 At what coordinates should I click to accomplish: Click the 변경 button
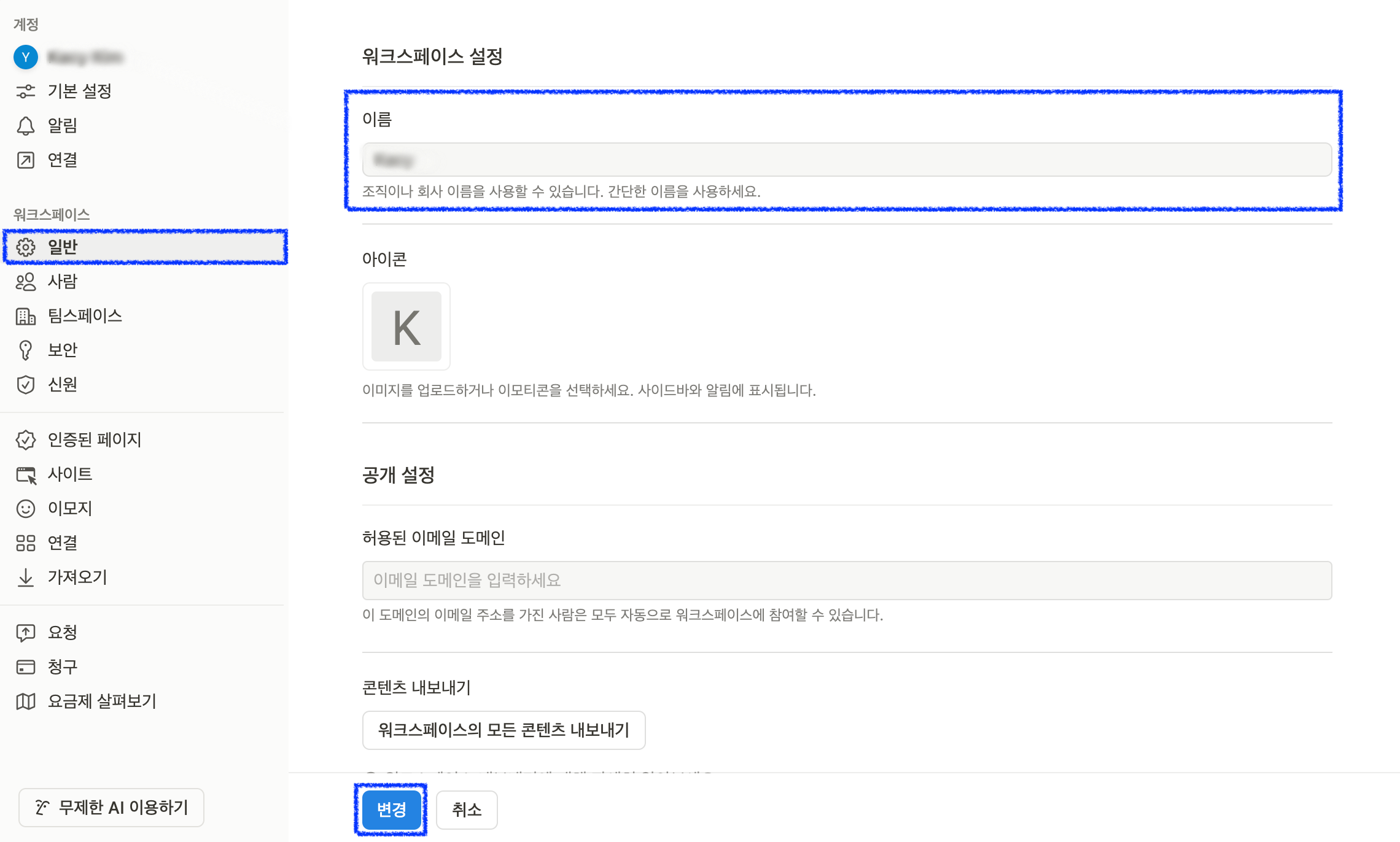coord(391,809)
